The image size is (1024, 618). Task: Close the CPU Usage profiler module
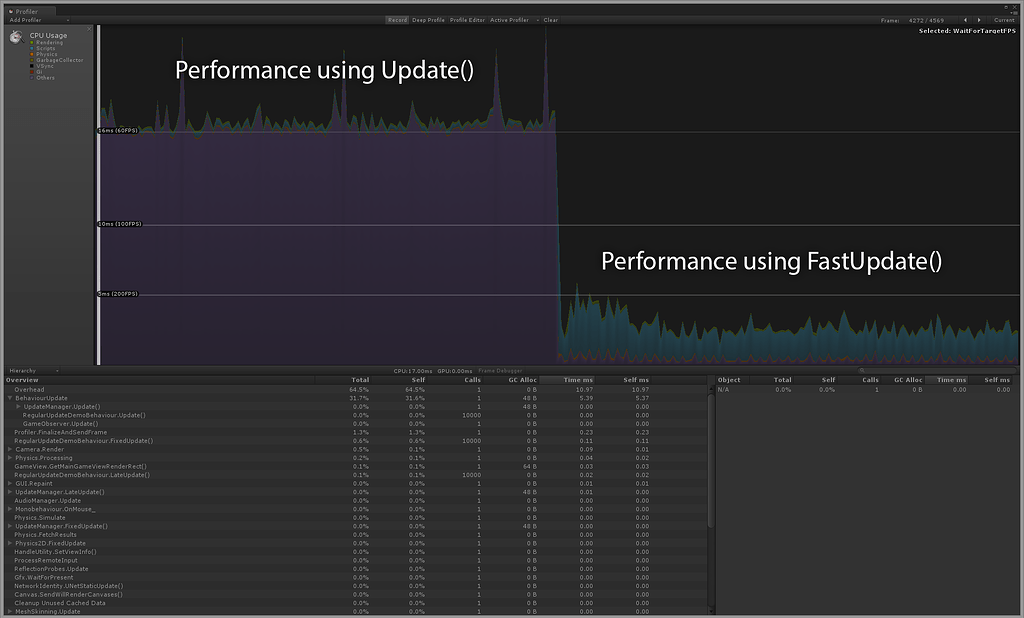(88, 29)
